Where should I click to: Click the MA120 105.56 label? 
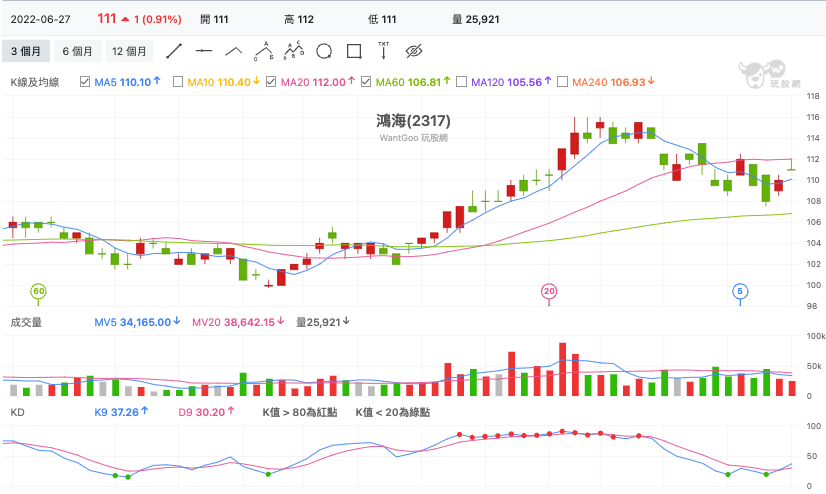[511, 82]
